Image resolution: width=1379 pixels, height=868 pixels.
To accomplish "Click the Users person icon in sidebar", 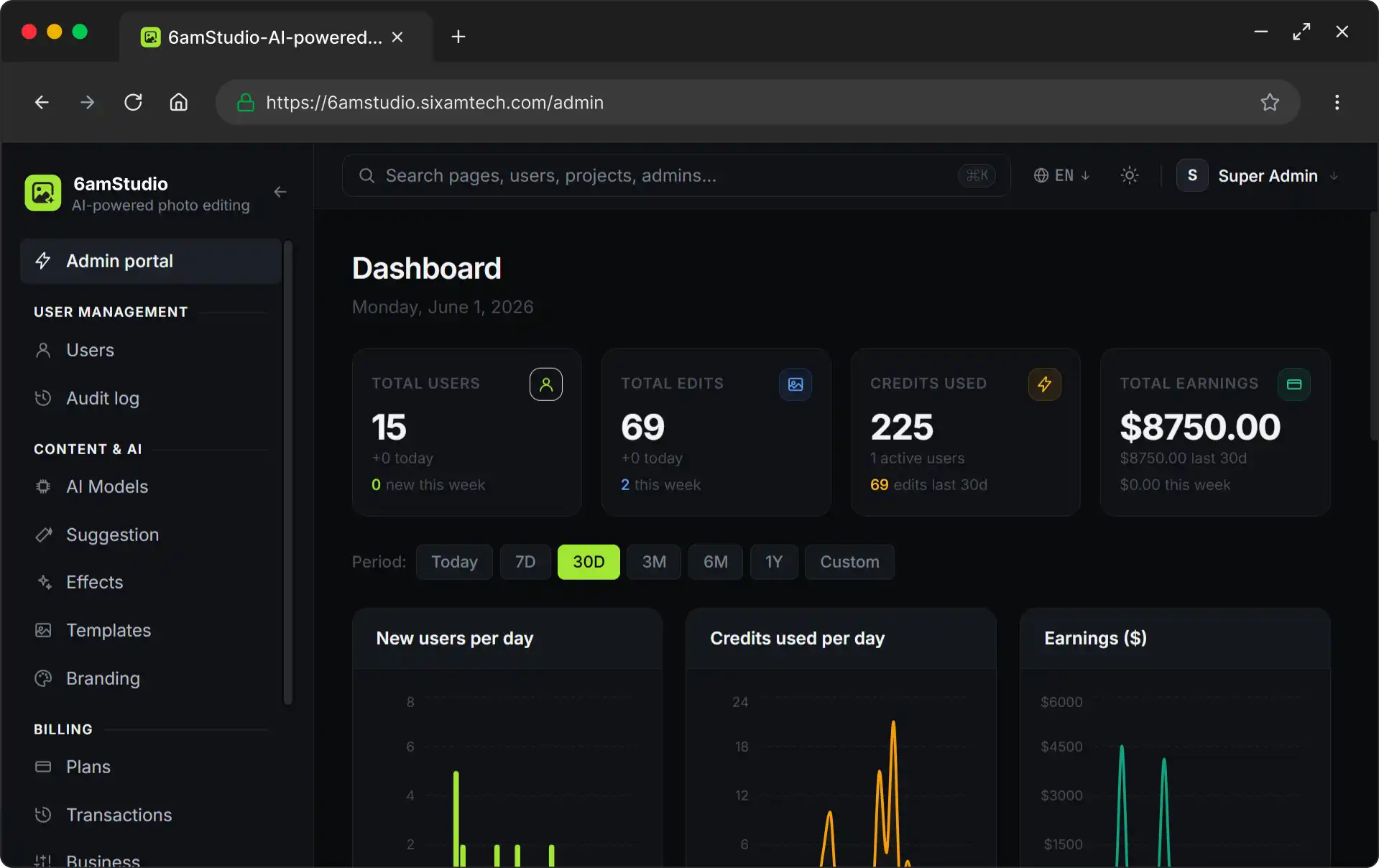I will click(43, 350).
